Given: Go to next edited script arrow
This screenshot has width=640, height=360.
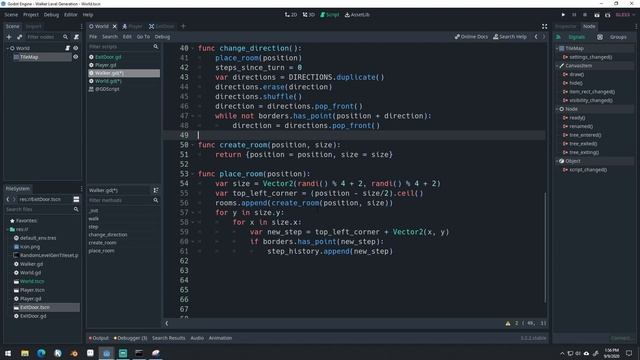Looking at the screenshot, I should (x=544, y=37).
